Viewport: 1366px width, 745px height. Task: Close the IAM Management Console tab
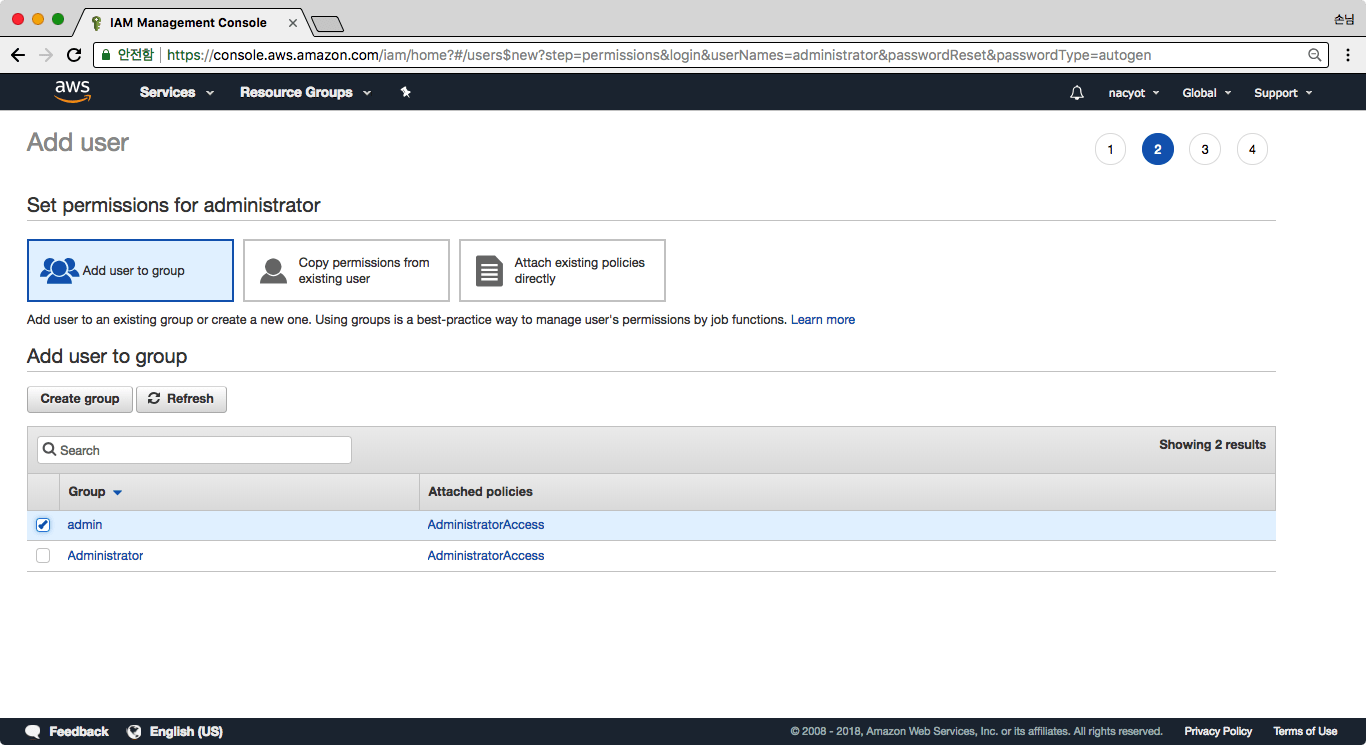(x=295, y=22)
